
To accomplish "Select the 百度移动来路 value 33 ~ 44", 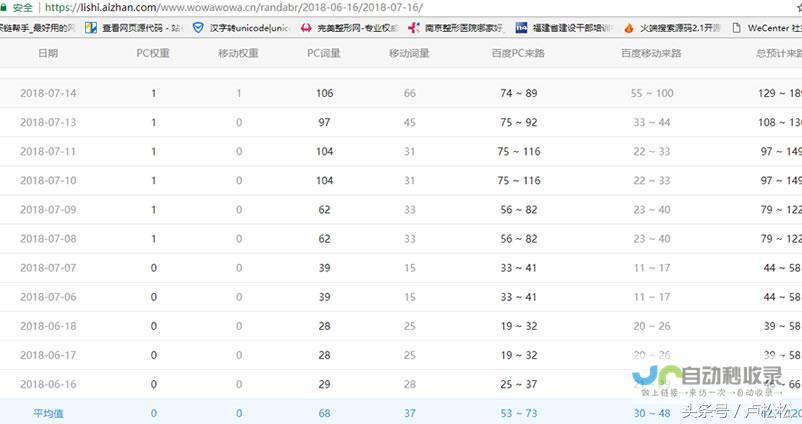I will click(x=652, y=122).
